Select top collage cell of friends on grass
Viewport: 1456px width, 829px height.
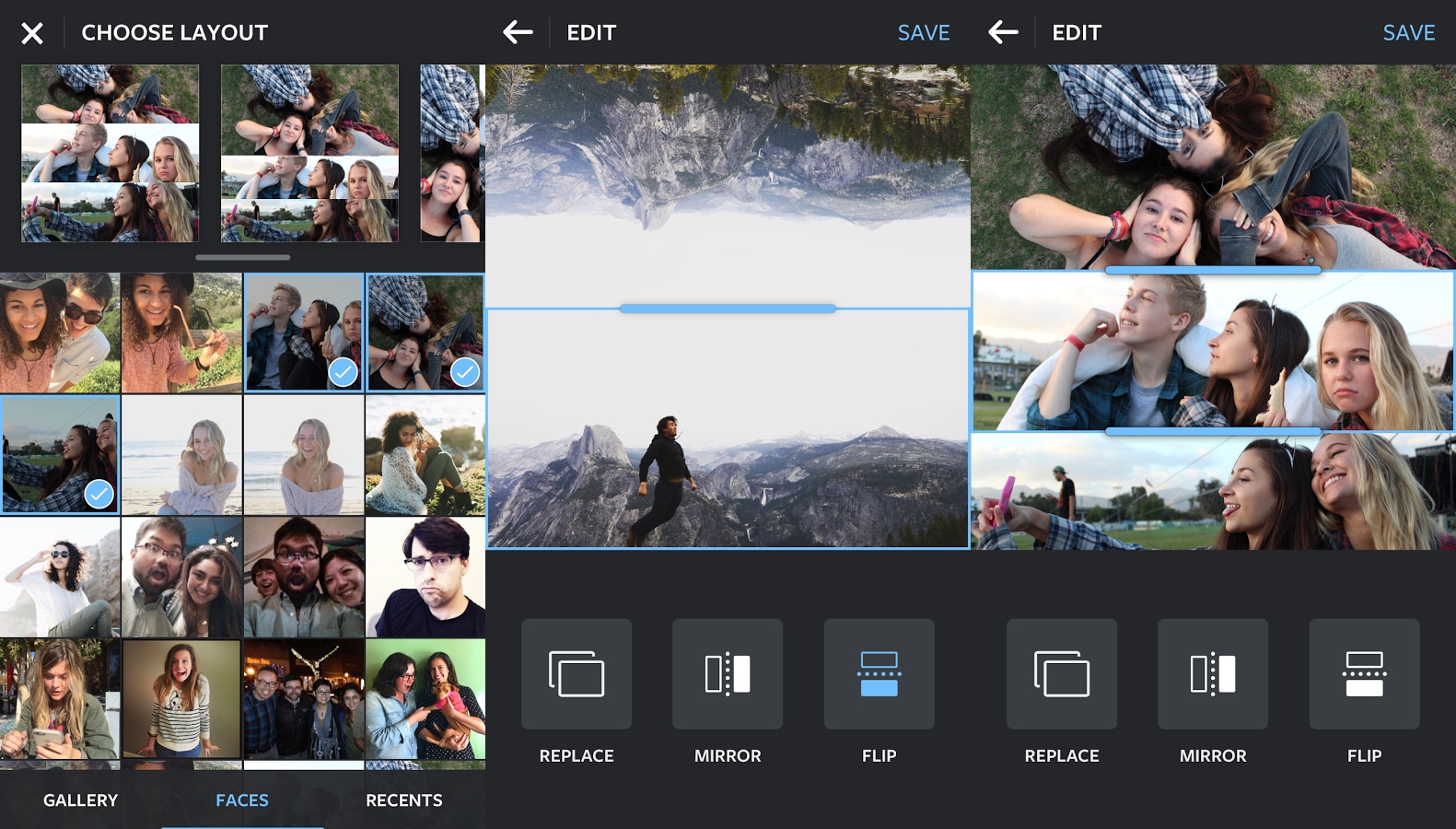pos(1213,167)
